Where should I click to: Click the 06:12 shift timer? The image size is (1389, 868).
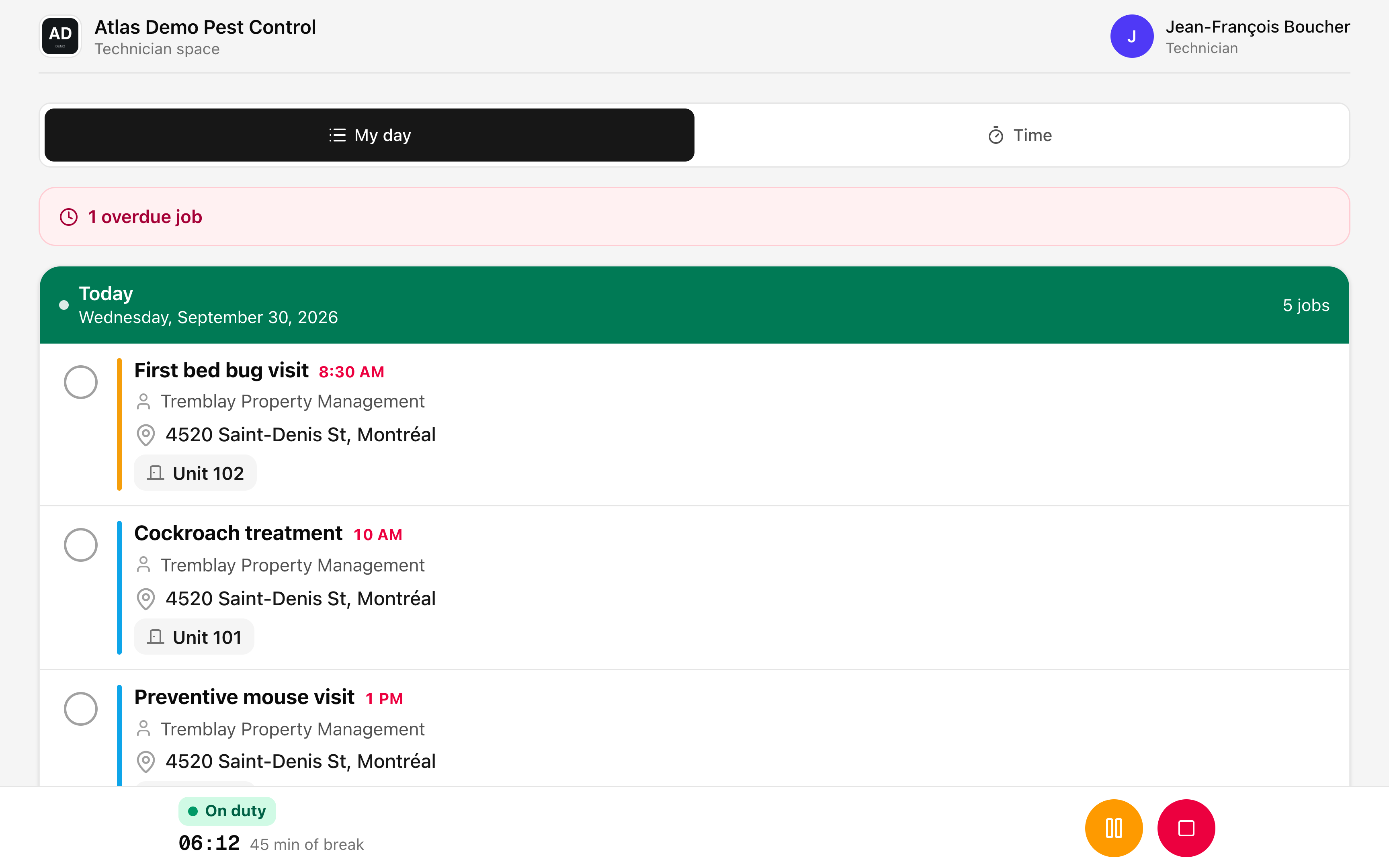point(209,843)
